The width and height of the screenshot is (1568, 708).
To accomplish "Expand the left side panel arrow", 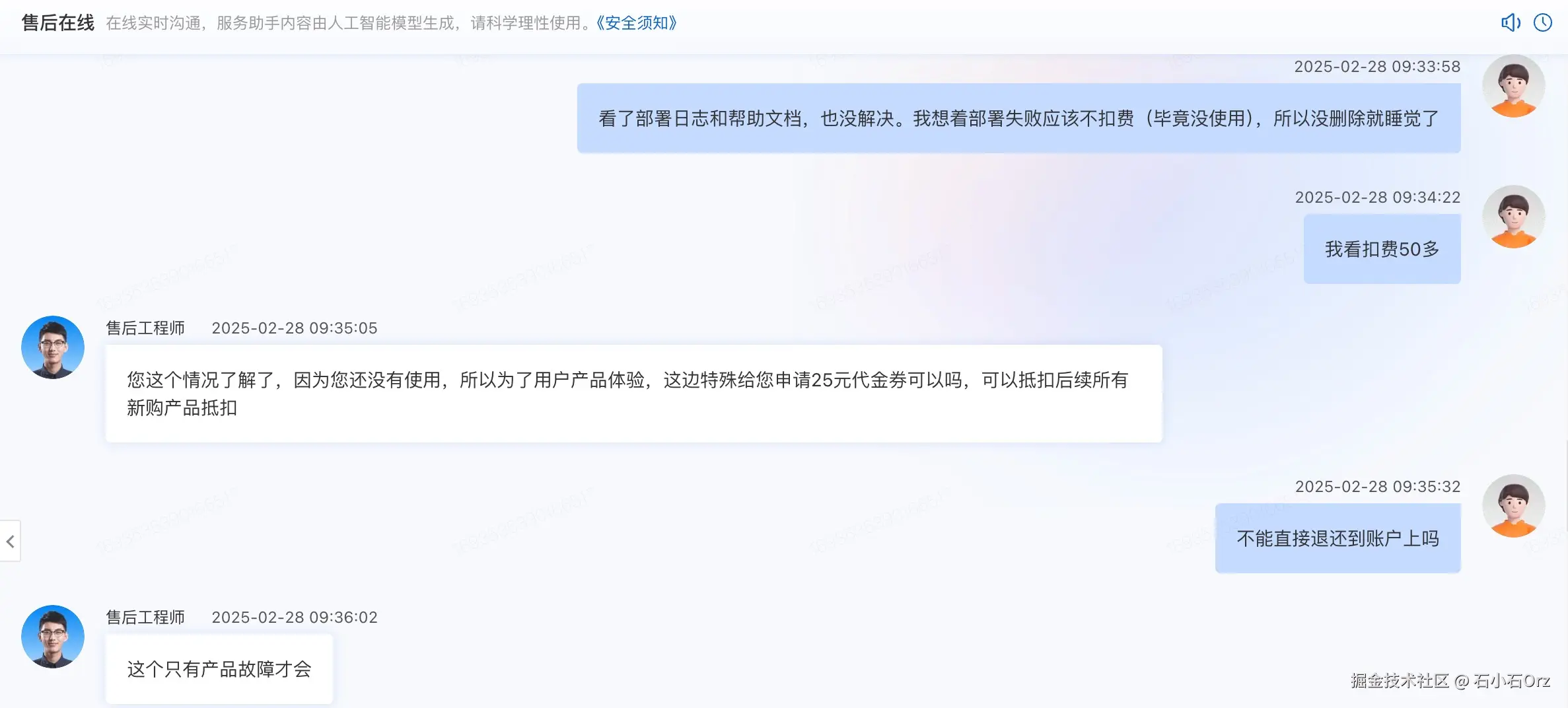I will 11,542.
